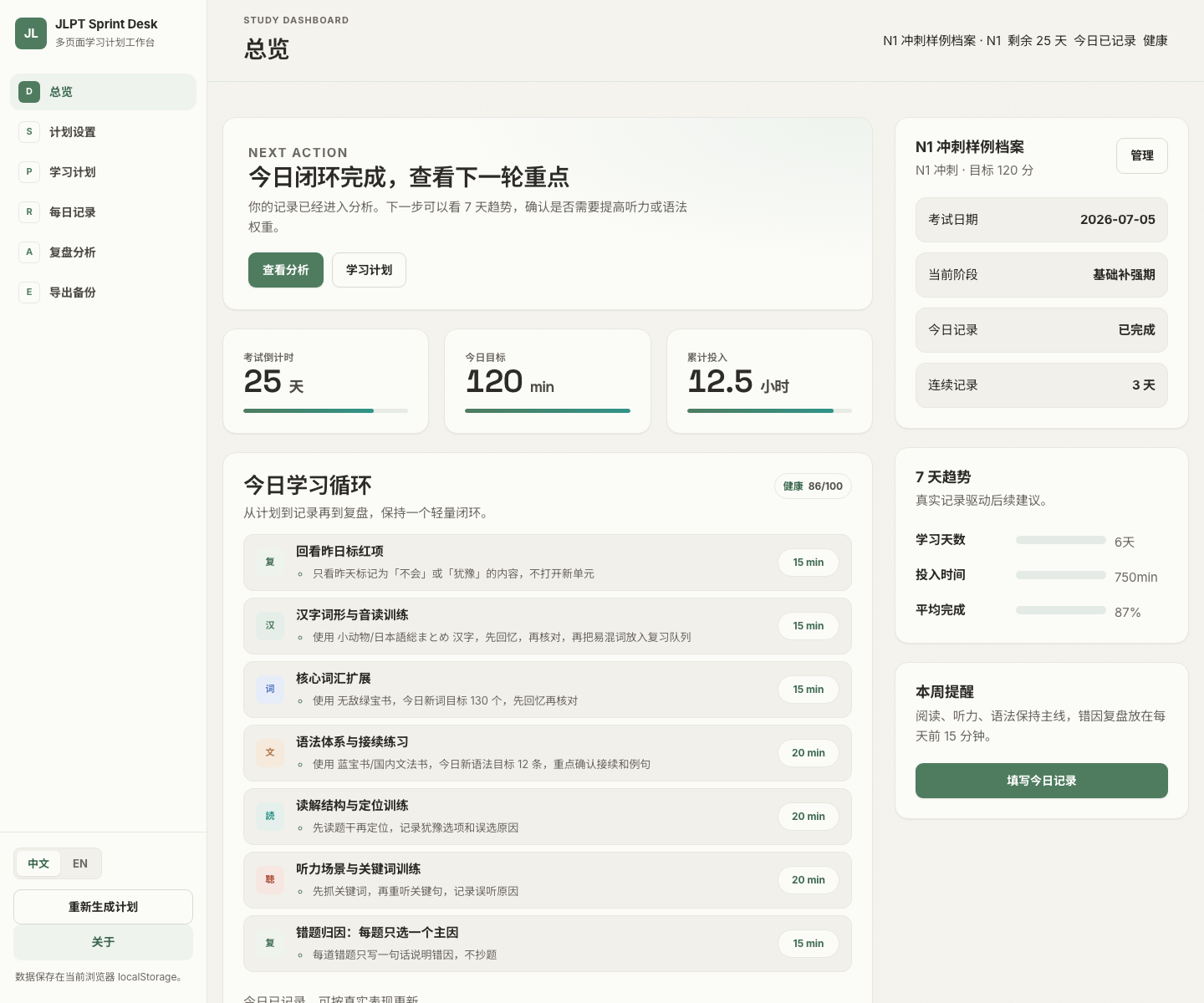The width and height of the screenshot is (1204, 1003).
Task: Go to 学习计划 in the sidebar
Action: [x=103, y=172]
